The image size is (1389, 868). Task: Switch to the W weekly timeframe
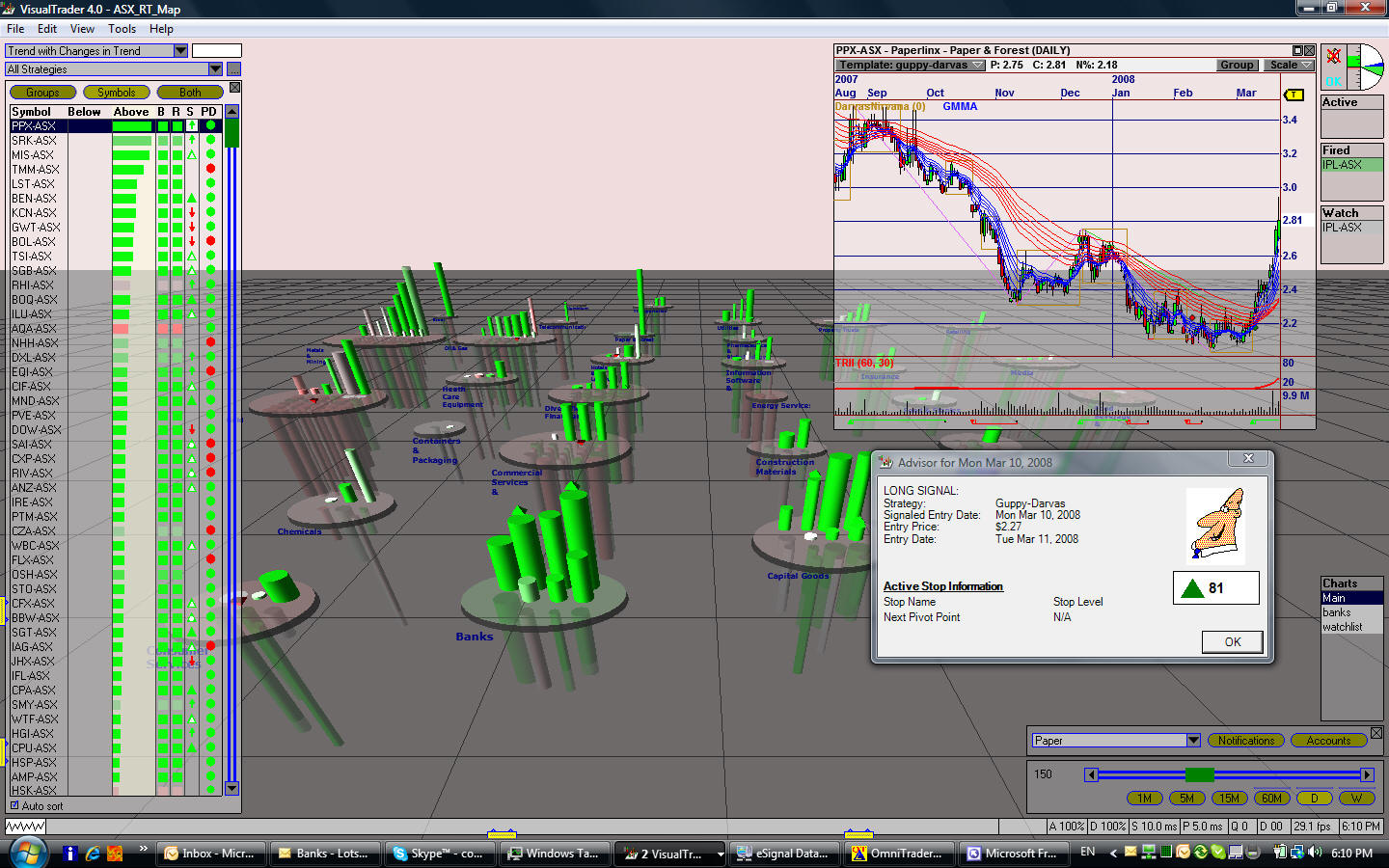pyautogui.click(x=1356, y=799)
